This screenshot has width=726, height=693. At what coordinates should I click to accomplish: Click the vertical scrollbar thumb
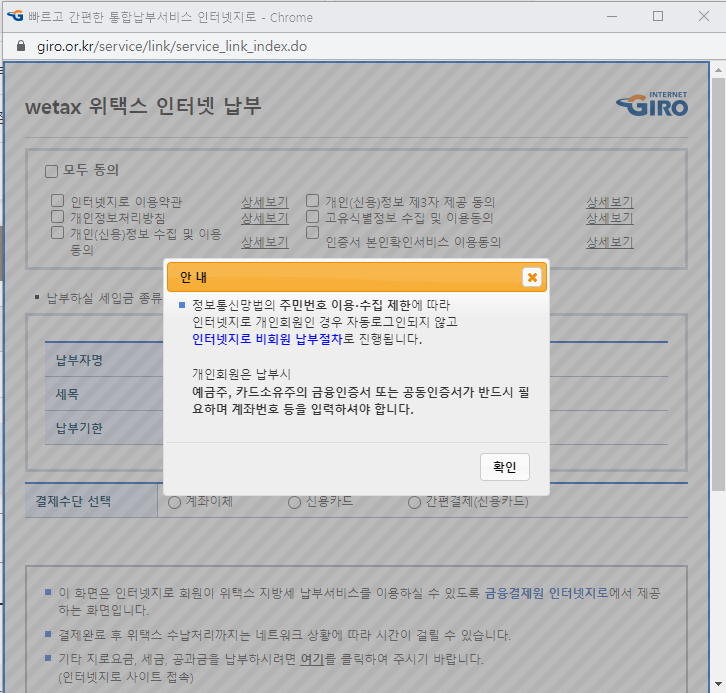click(718, 284)
